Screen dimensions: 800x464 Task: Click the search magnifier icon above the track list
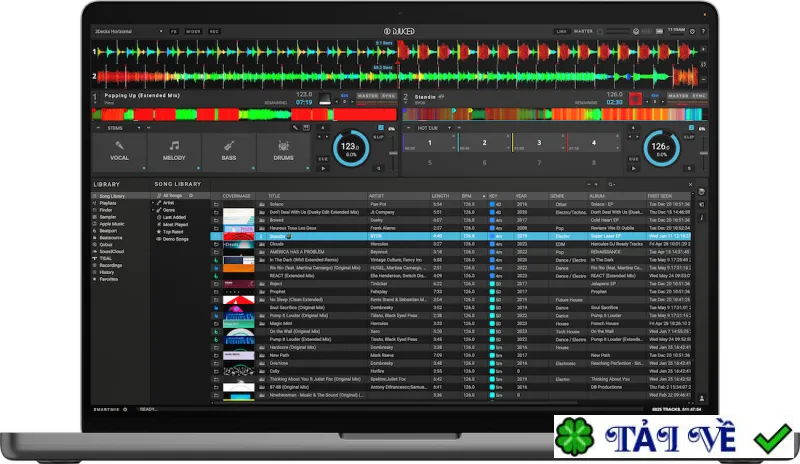610,184
